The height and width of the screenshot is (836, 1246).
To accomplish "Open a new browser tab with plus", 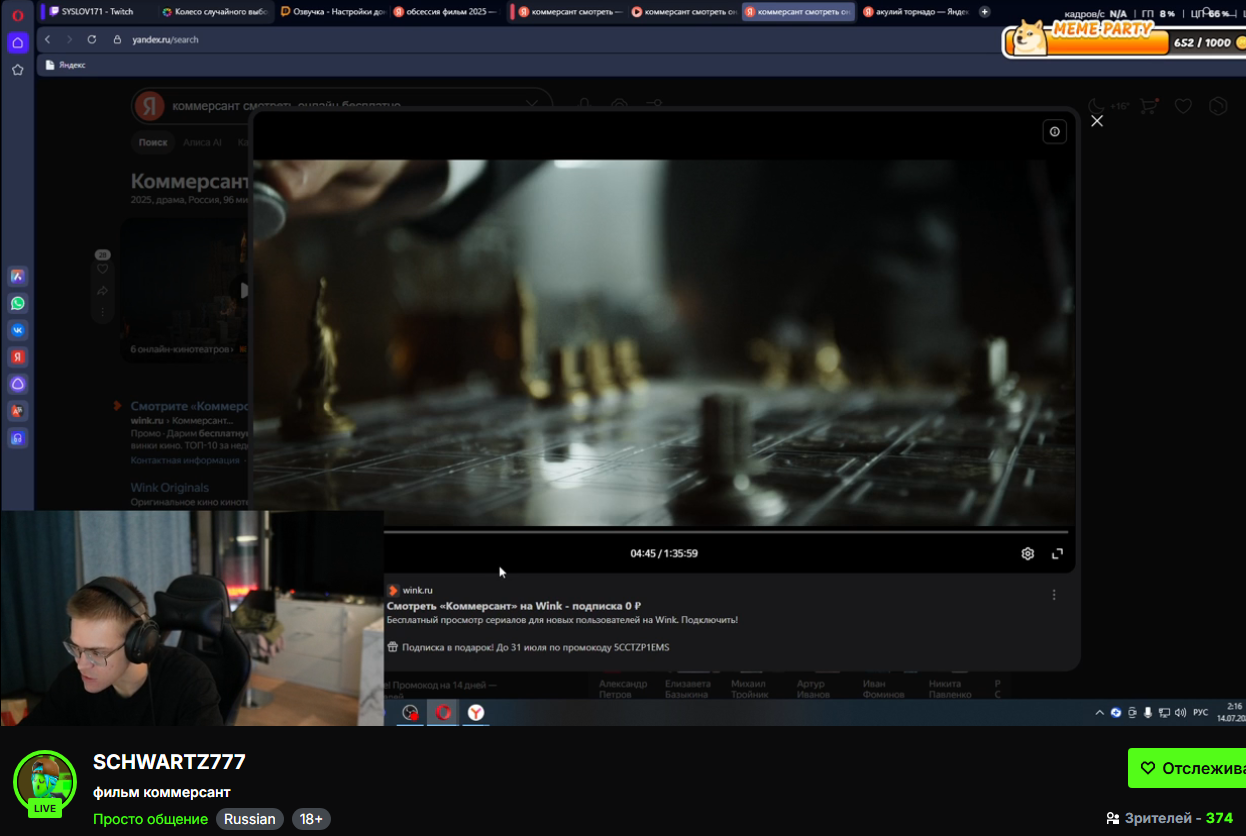I will pos(985,12).
